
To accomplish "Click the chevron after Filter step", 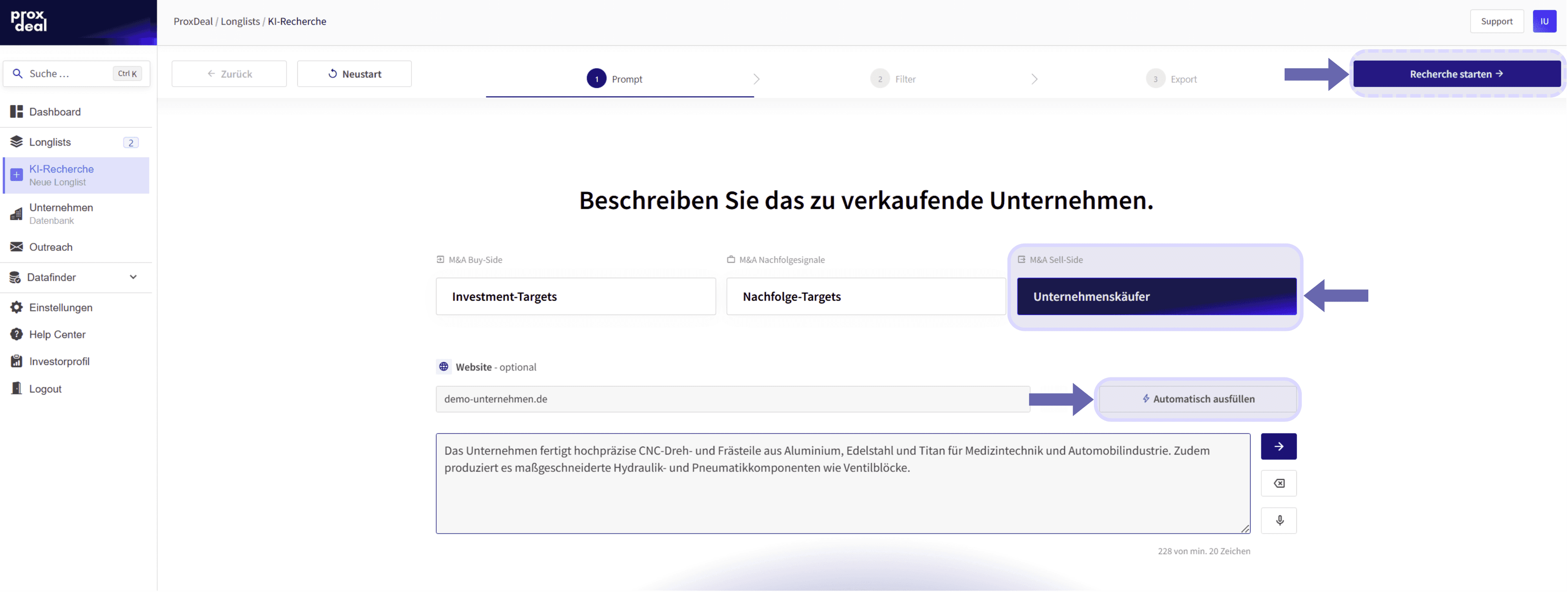I will (1035, 79).
